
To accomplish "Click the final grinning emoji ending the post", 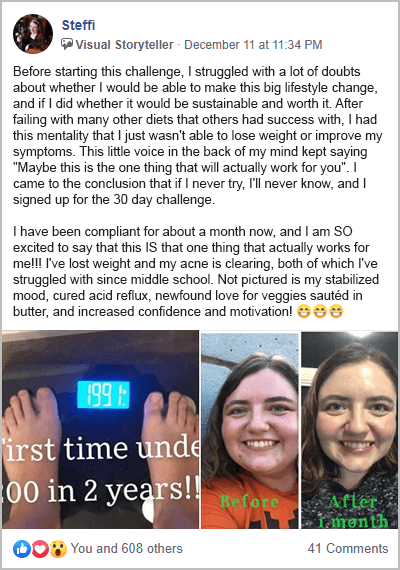I will tap(336, 312).
